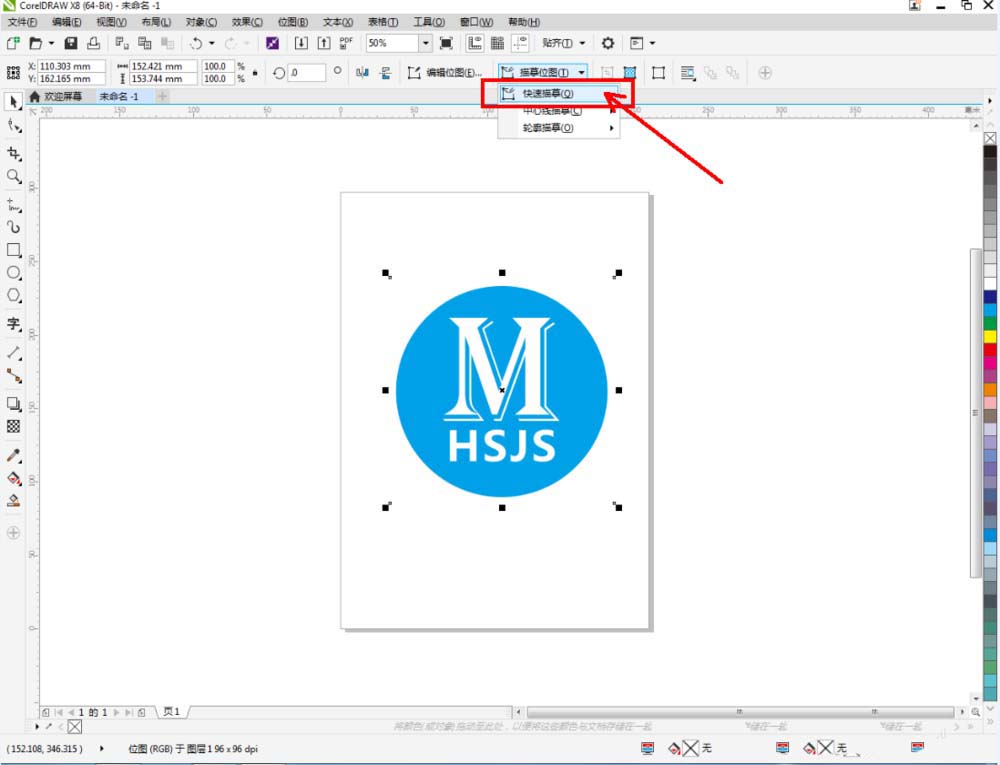Open the 文件 File menu

pos(22,22)
